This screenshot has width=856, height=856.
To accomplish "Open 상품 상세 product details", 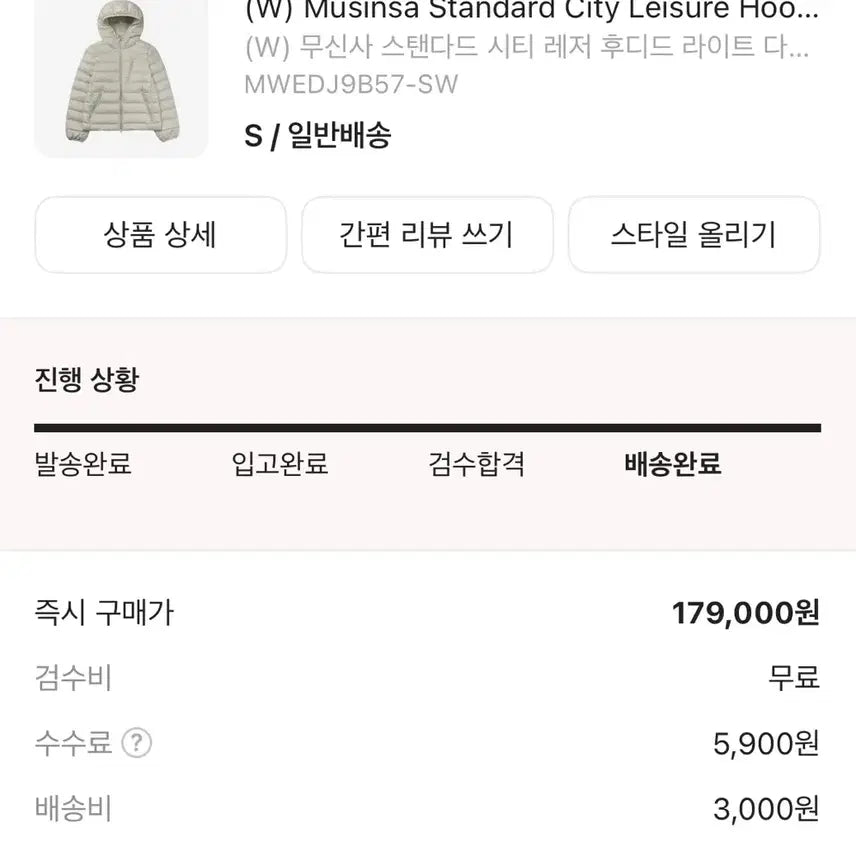I will (160, 235).
